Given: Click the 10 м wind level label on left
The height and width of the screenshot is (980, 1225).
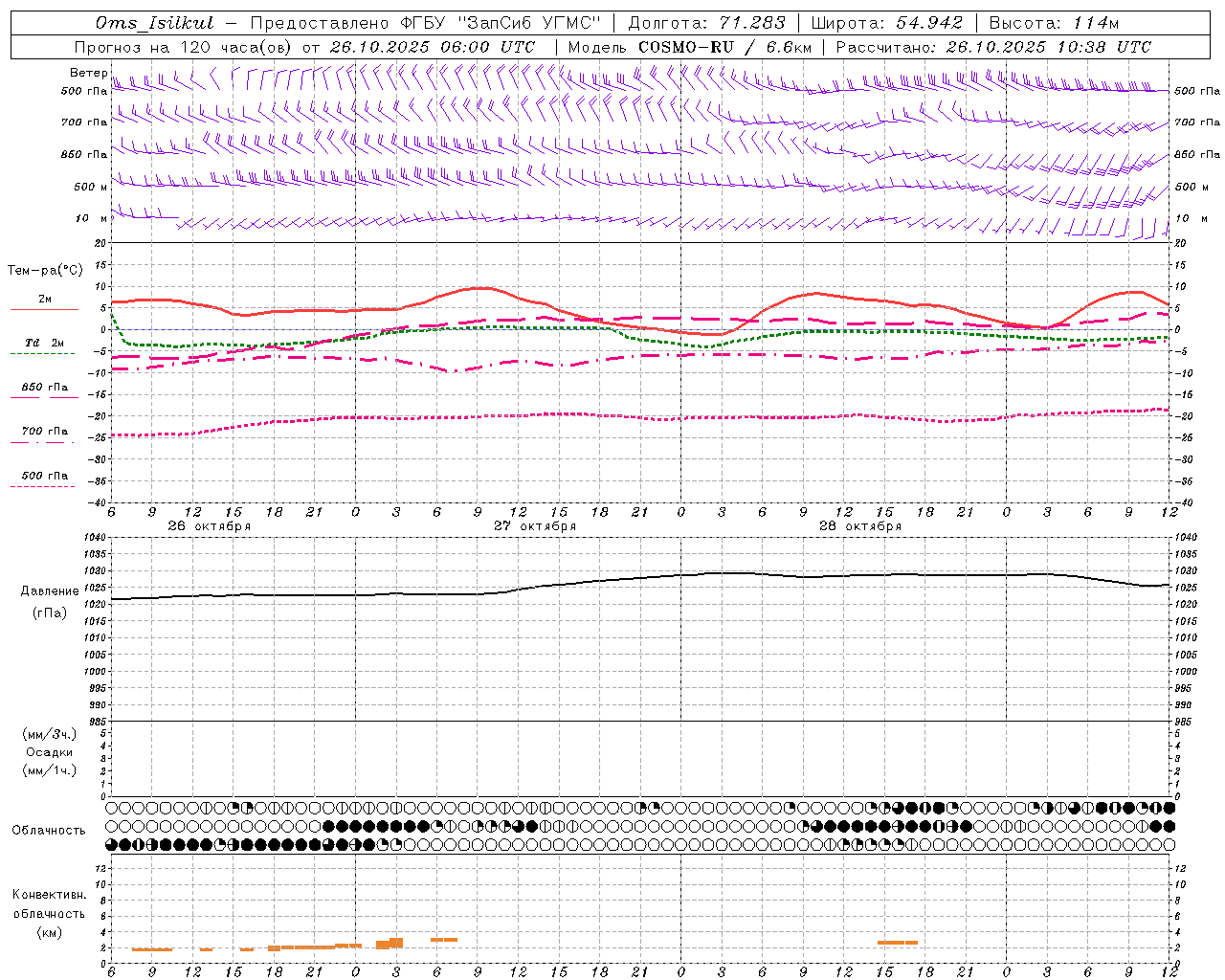Looking at the screenshot, I should (x=91, y=218).
